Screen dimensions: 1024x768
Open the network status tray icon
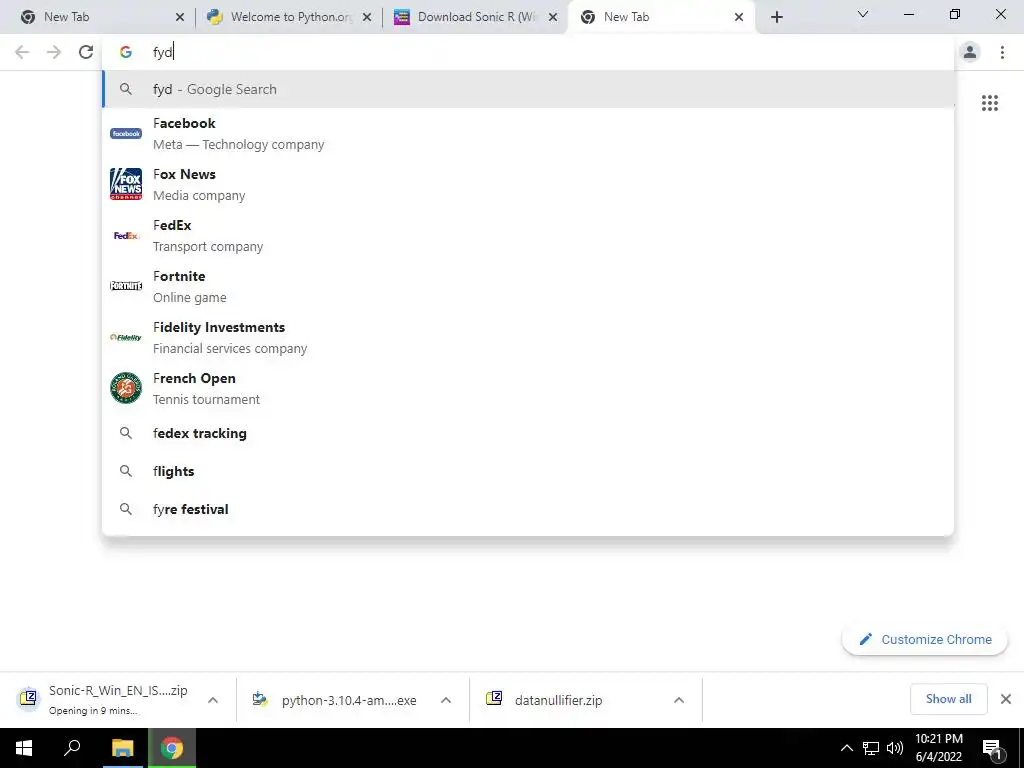pos(871,748)
